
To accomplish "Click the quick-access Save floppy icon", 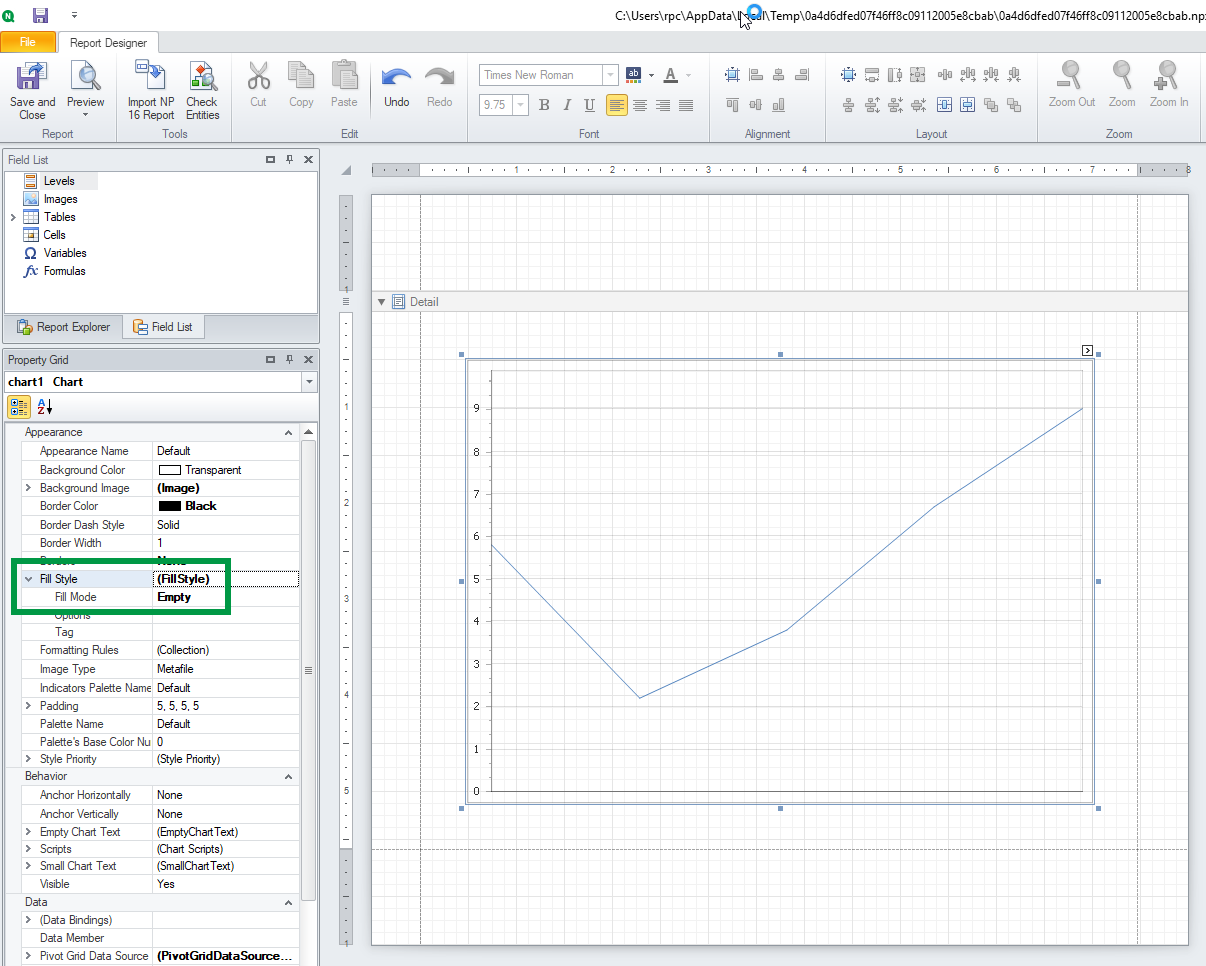I will coord(41,15).
